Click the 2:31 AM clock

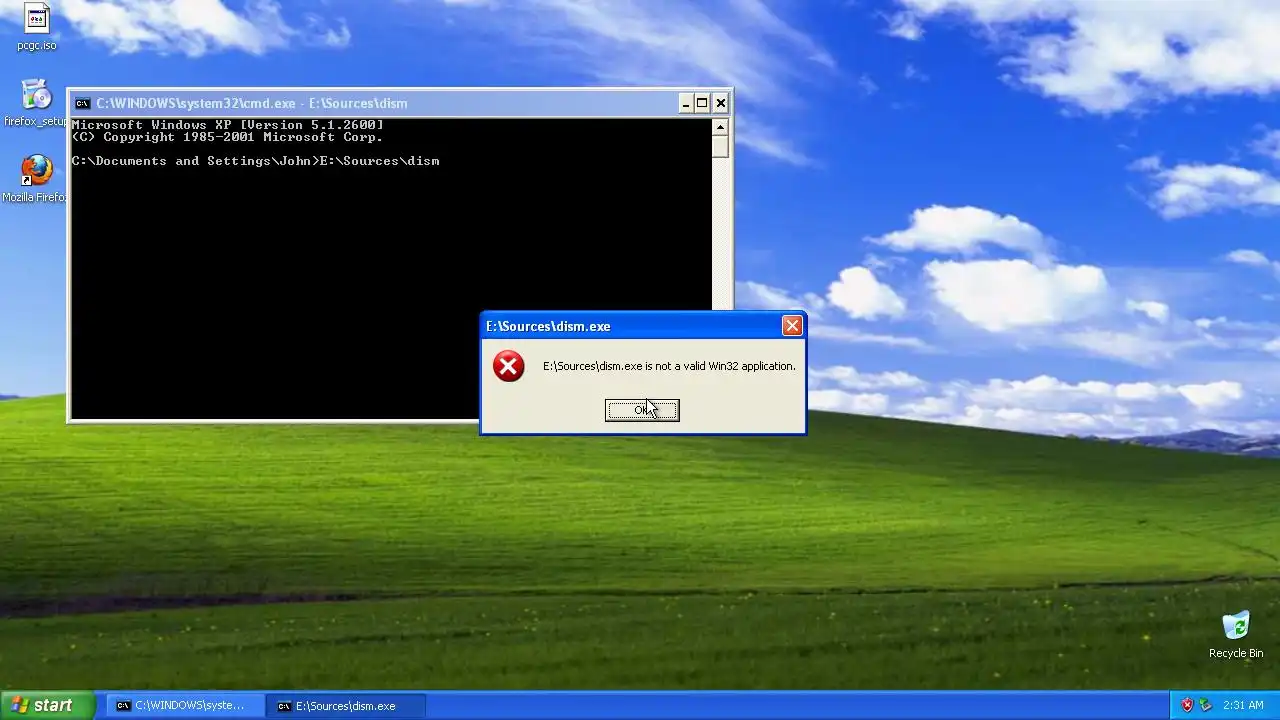[1243, 705]
